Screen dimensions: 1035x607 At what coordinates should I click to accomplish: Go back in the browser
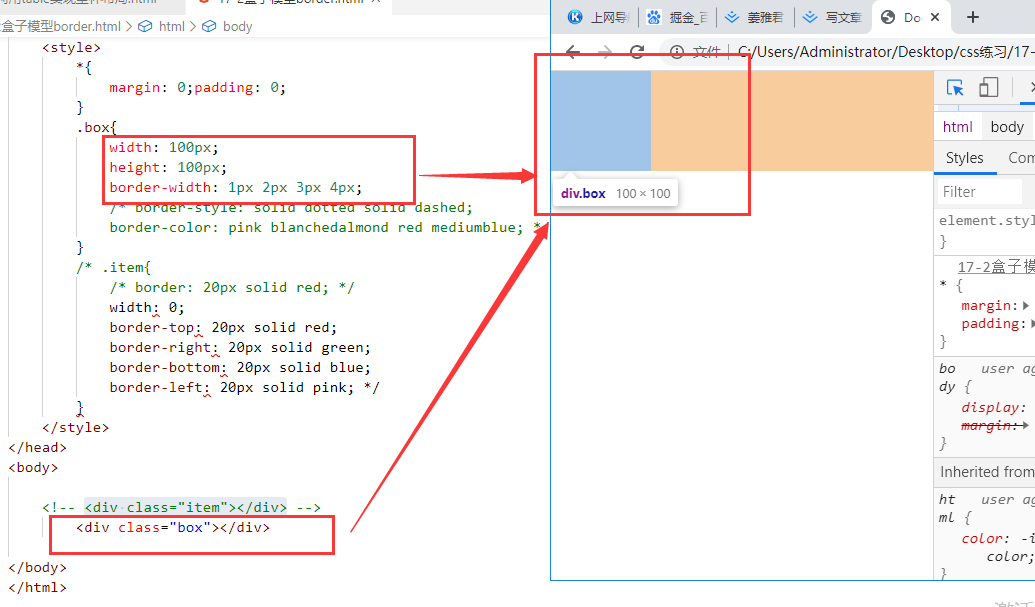point(573,51)
